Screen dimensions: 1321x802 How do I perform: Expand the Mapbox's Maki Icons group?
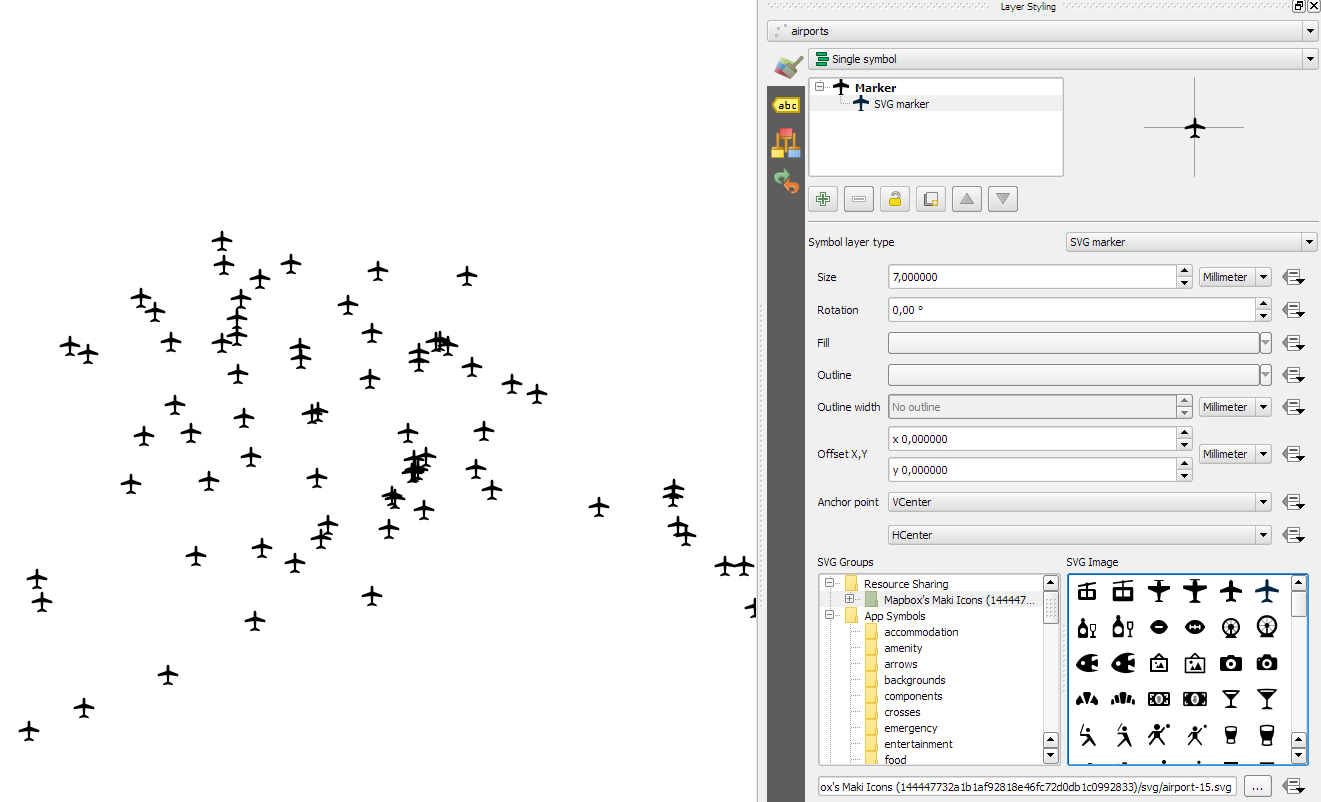click(849, 599)
